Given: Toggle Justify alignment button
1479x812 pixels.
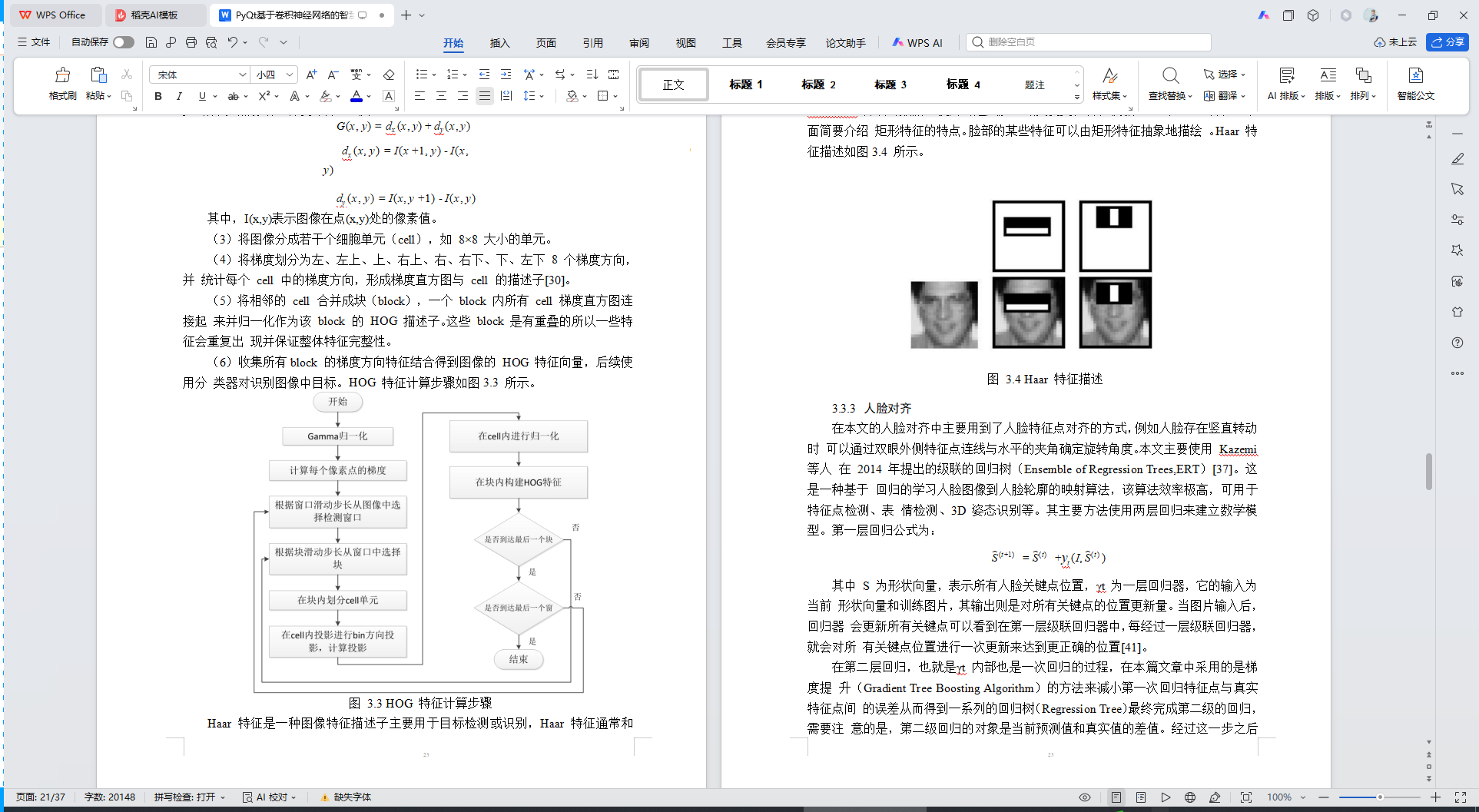Looking at the screenshot, I should [484, 96].
